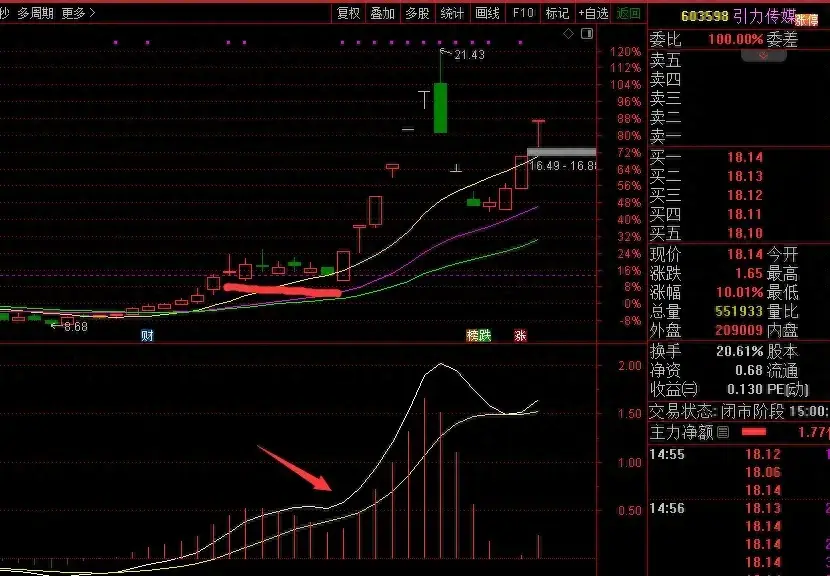Click the 标记 mark button
This screenshot has height=576, width=830.
(557, 13)
